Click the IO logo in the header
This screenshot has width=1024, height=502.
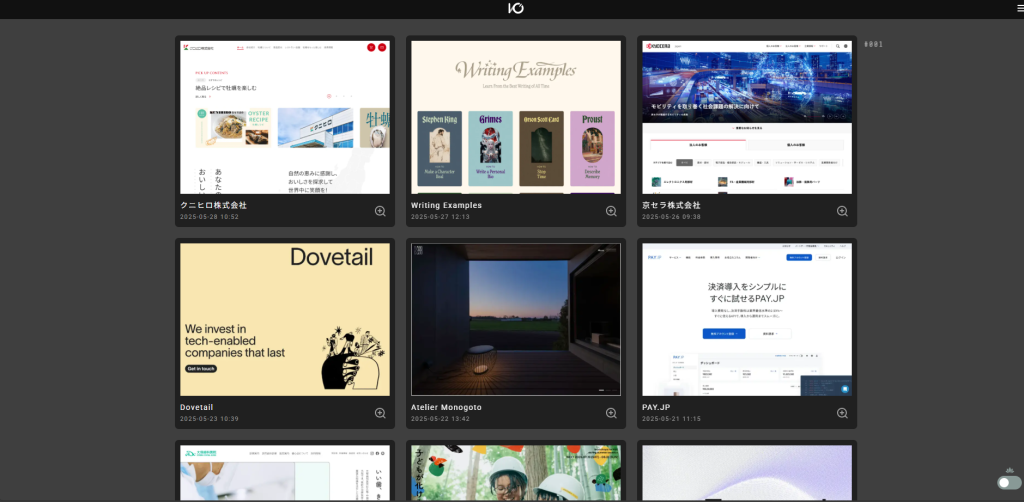516,8
